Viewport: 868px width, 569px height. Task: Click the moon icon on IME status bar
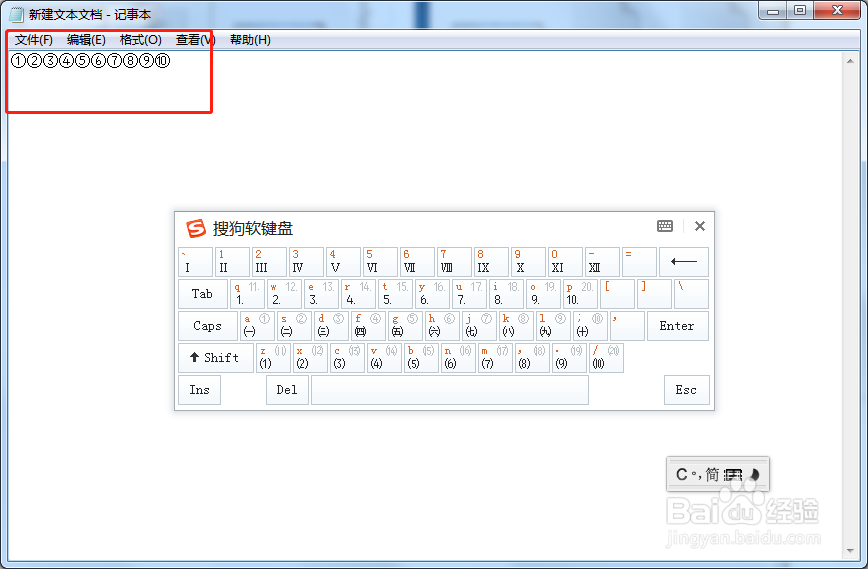[x=754, y=474]
